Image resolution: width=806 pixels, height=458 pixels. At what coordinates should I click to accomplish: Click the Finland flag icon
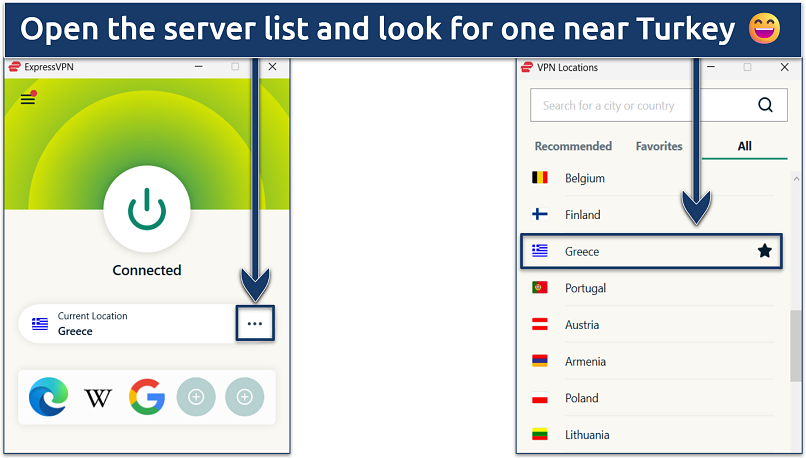tap(540, 214)
